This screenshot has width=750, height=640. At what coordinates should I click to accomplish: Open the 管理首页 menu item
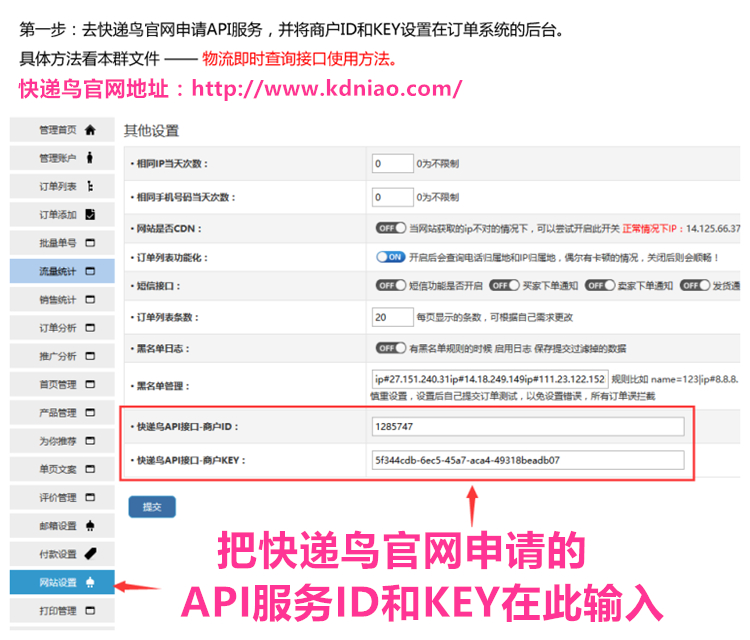click(62, 130)
